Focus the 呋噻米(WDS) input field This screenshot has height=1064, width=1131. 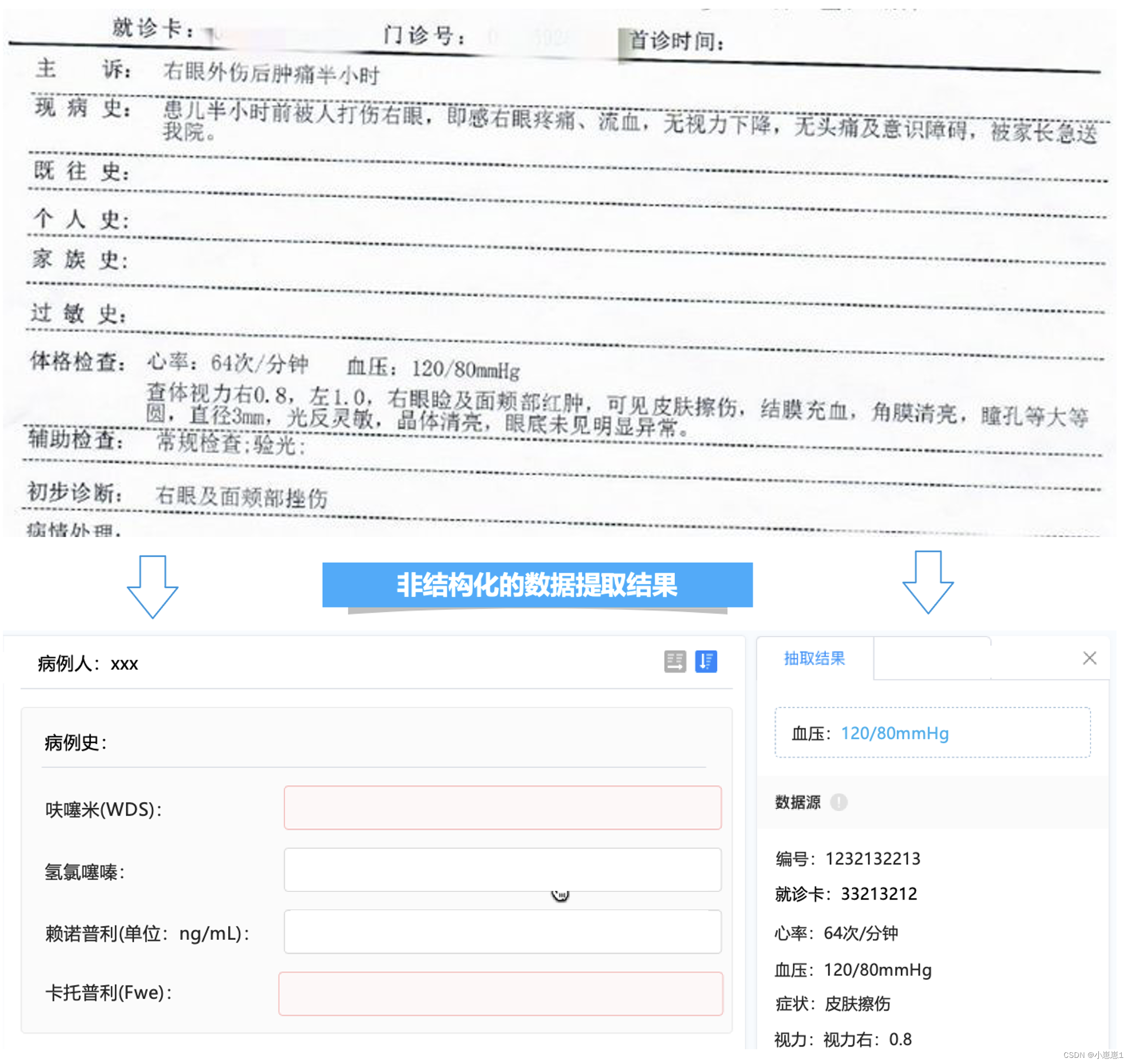502,807
